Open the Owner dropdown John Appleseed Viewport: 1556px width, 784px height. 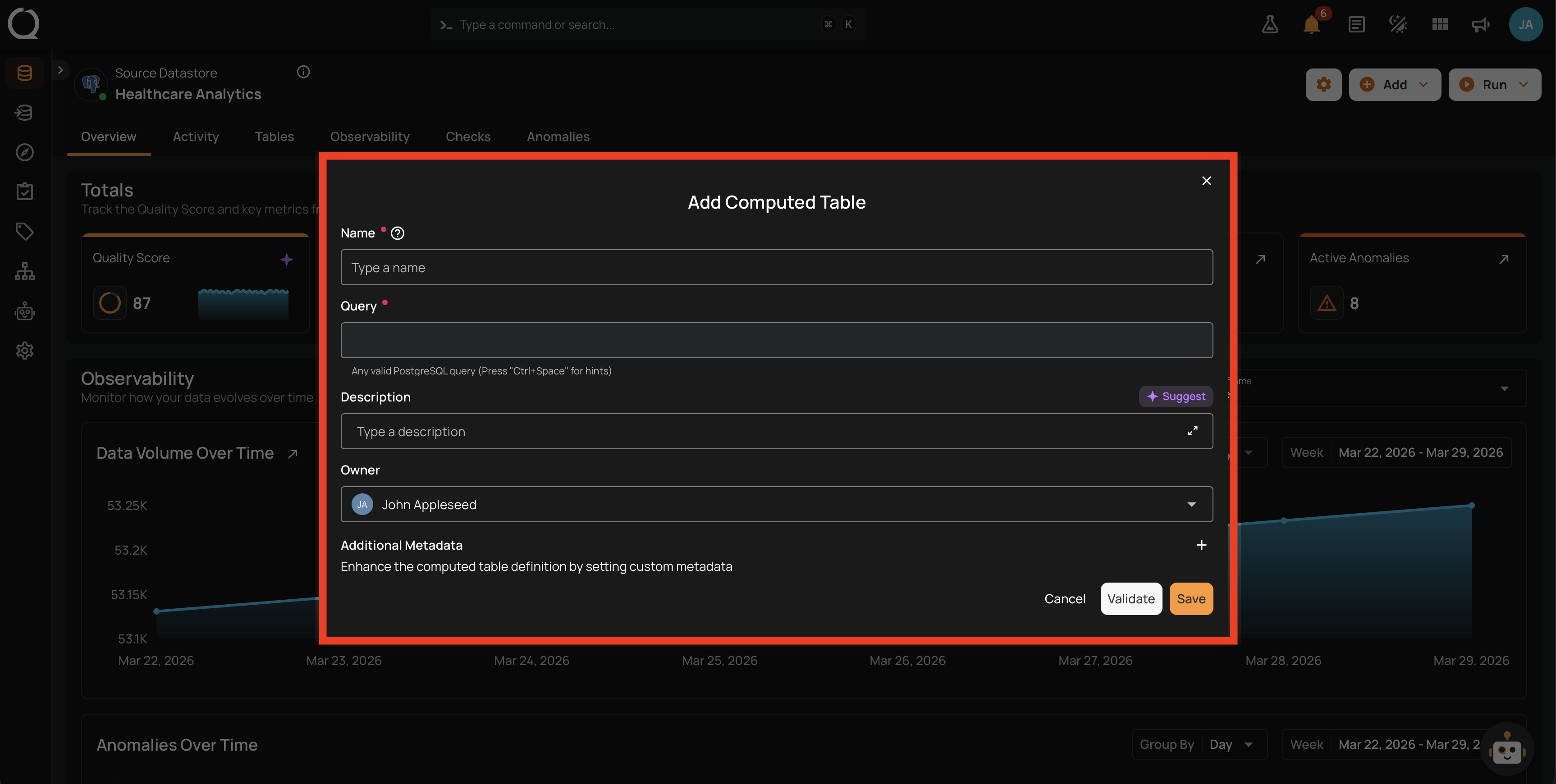[x=776, y=504]
